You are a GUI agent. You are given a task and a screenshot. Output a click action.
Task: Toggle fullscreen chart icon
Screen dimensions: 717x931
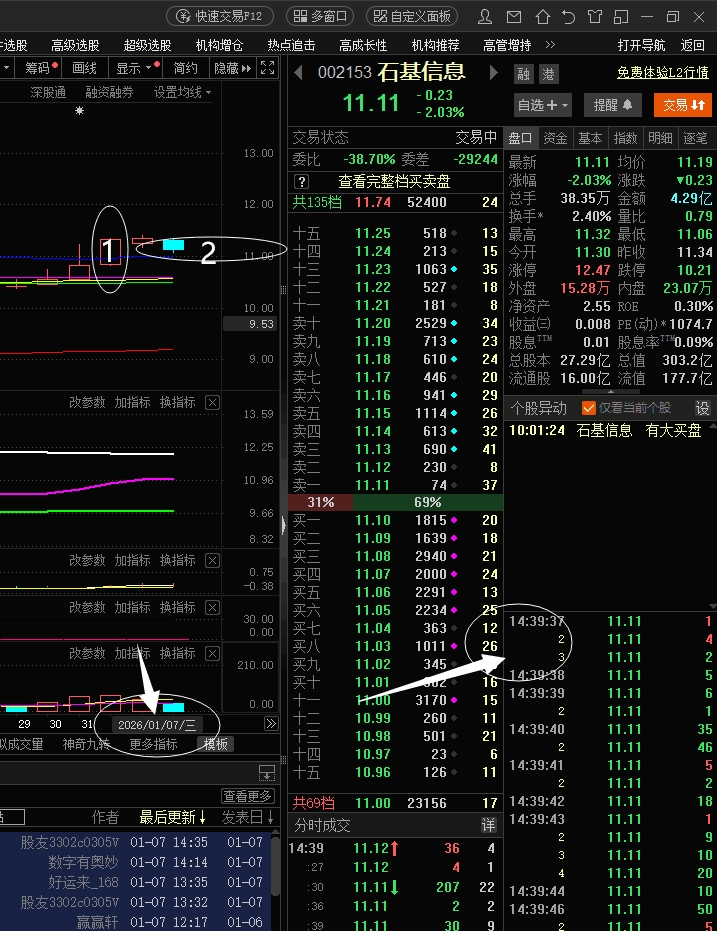pos(268,68)
